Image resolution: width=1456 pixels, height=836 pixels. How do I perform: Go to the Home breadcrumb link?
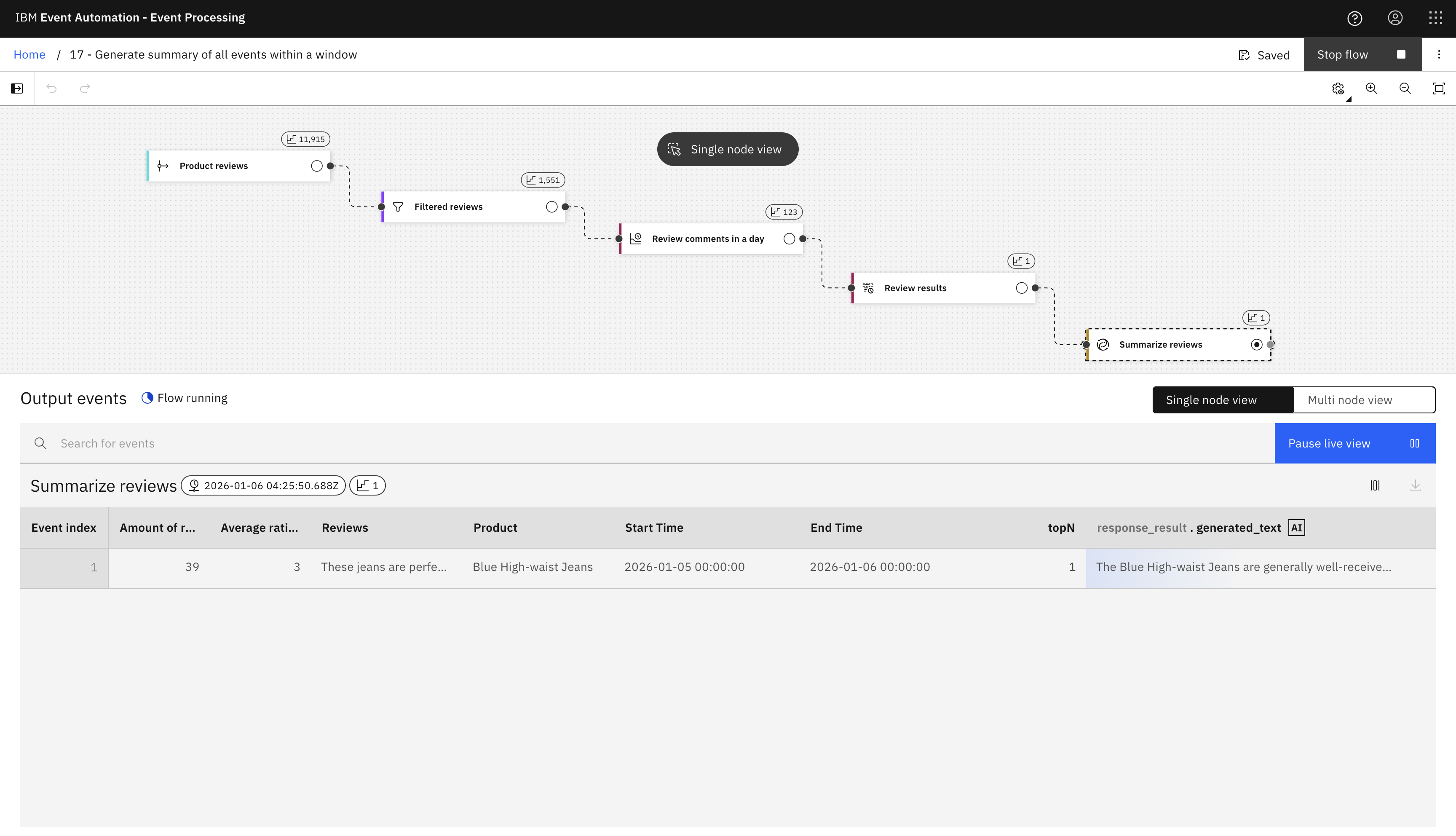coord(29,54)
